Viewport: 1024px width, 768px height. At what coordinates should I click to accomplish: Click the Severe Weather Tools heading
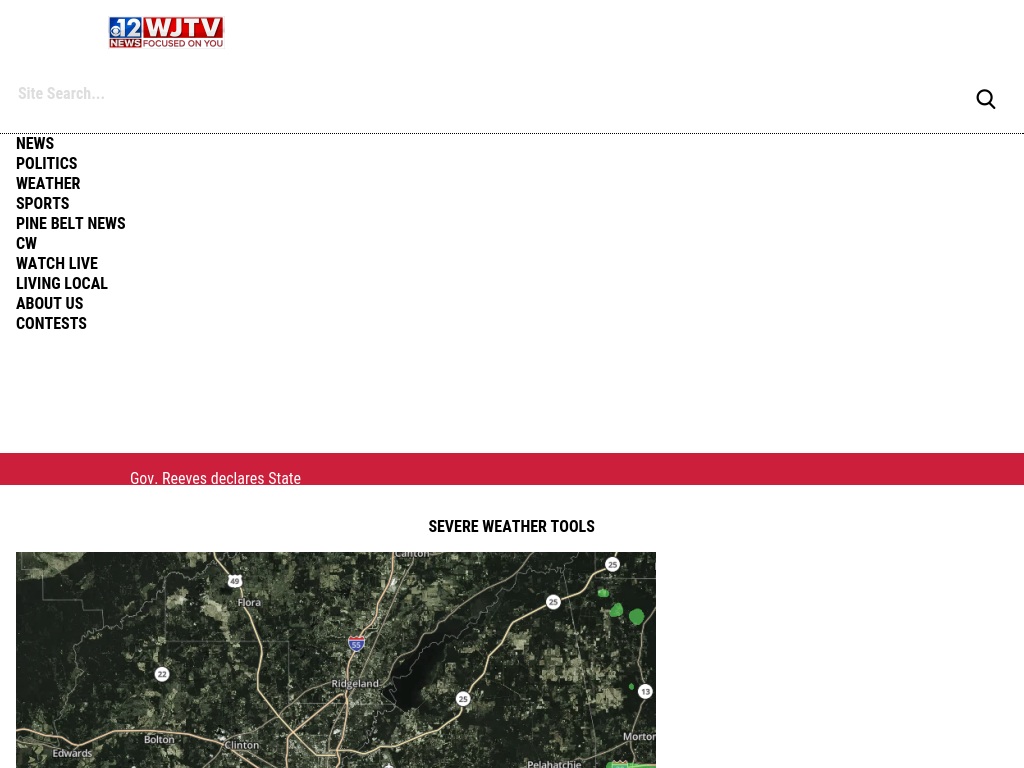tap(511, 526)
